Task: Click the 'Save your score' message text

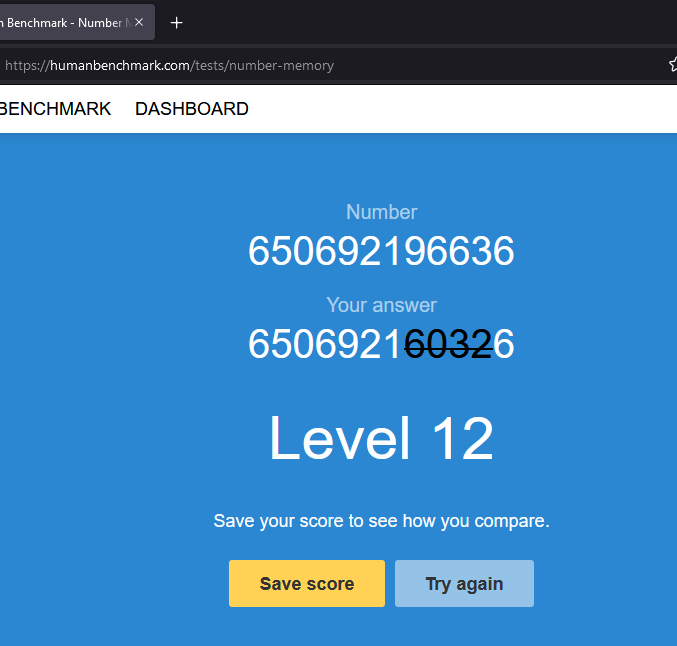Action: (381, 521)
